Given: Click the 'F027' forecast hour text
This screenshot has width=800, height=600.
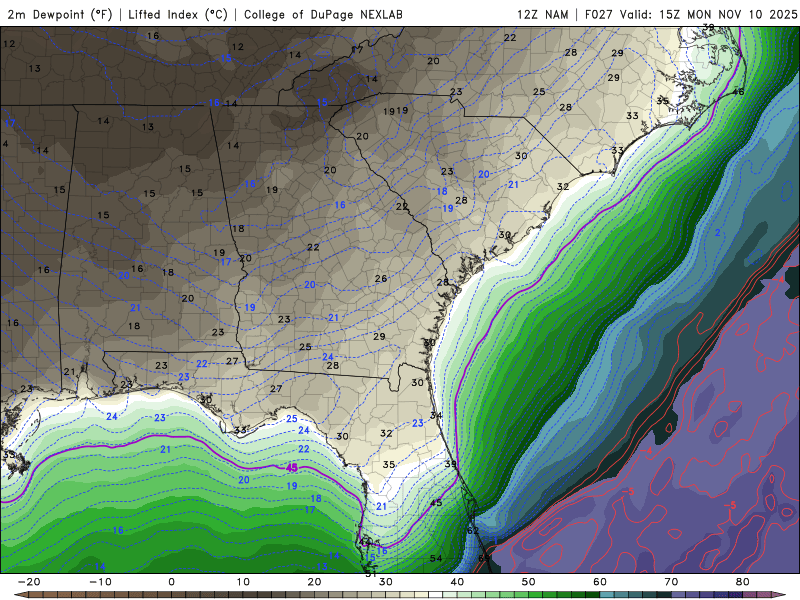Looking at the screenshot, I should (599, 14).
